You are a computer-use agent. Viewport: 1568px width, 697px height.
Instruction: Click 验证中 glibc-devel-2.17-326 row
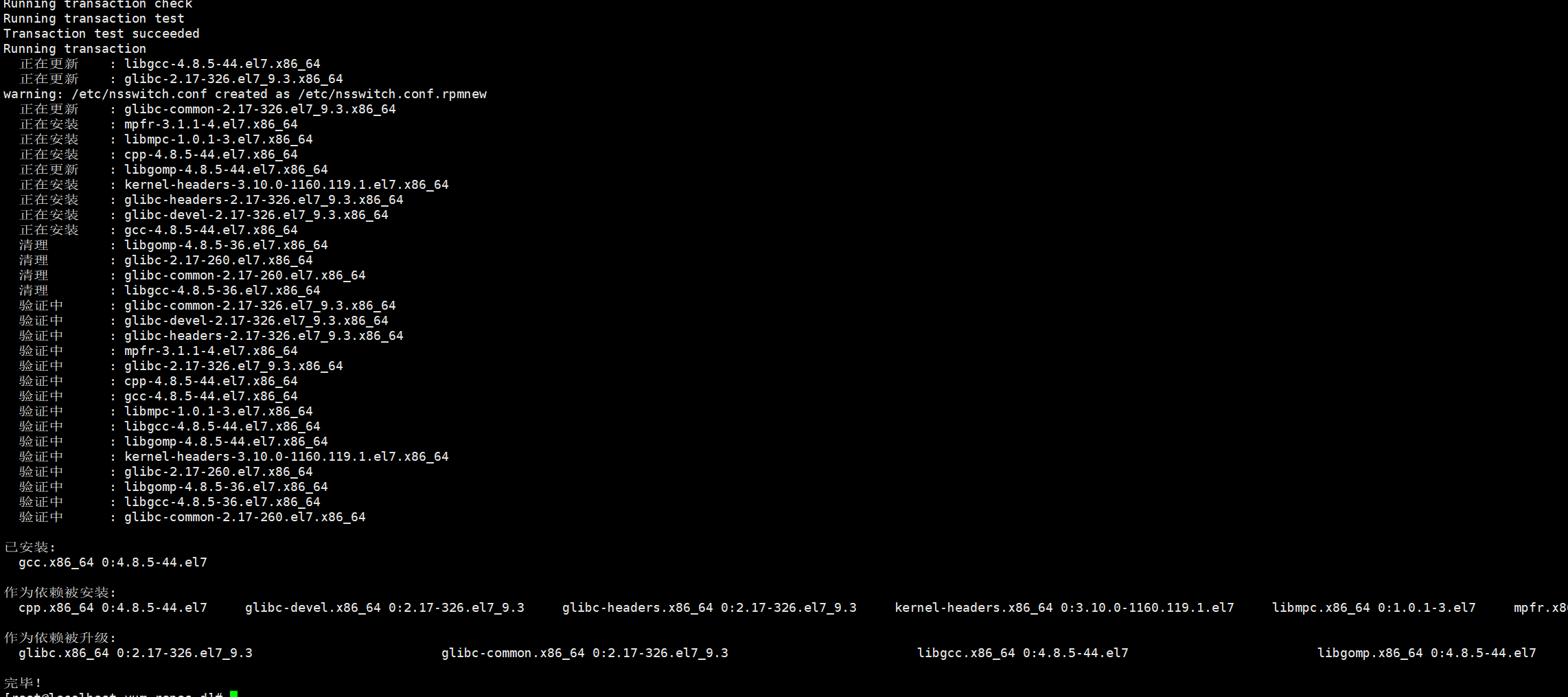pos(204,321)
